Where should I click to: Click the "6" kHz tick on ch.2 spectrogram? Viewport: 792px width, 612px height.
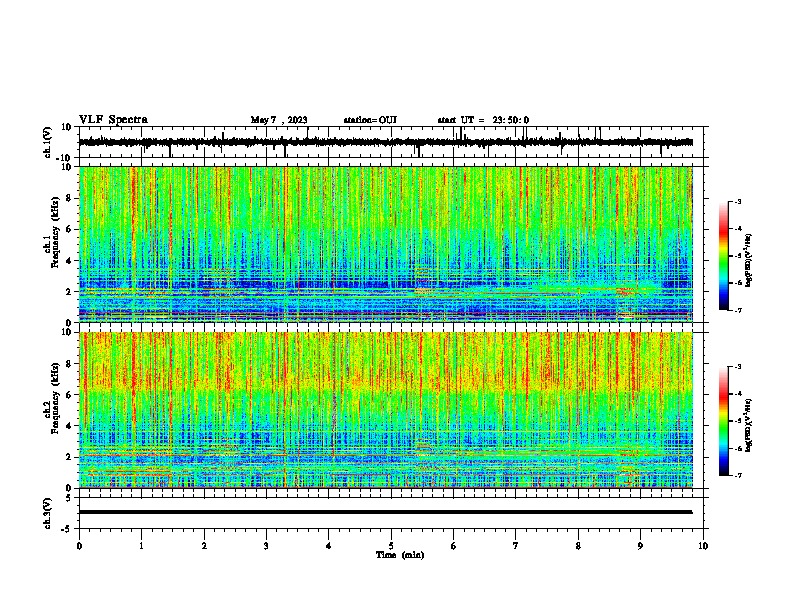pyautogui.click(x=69, y=395)
